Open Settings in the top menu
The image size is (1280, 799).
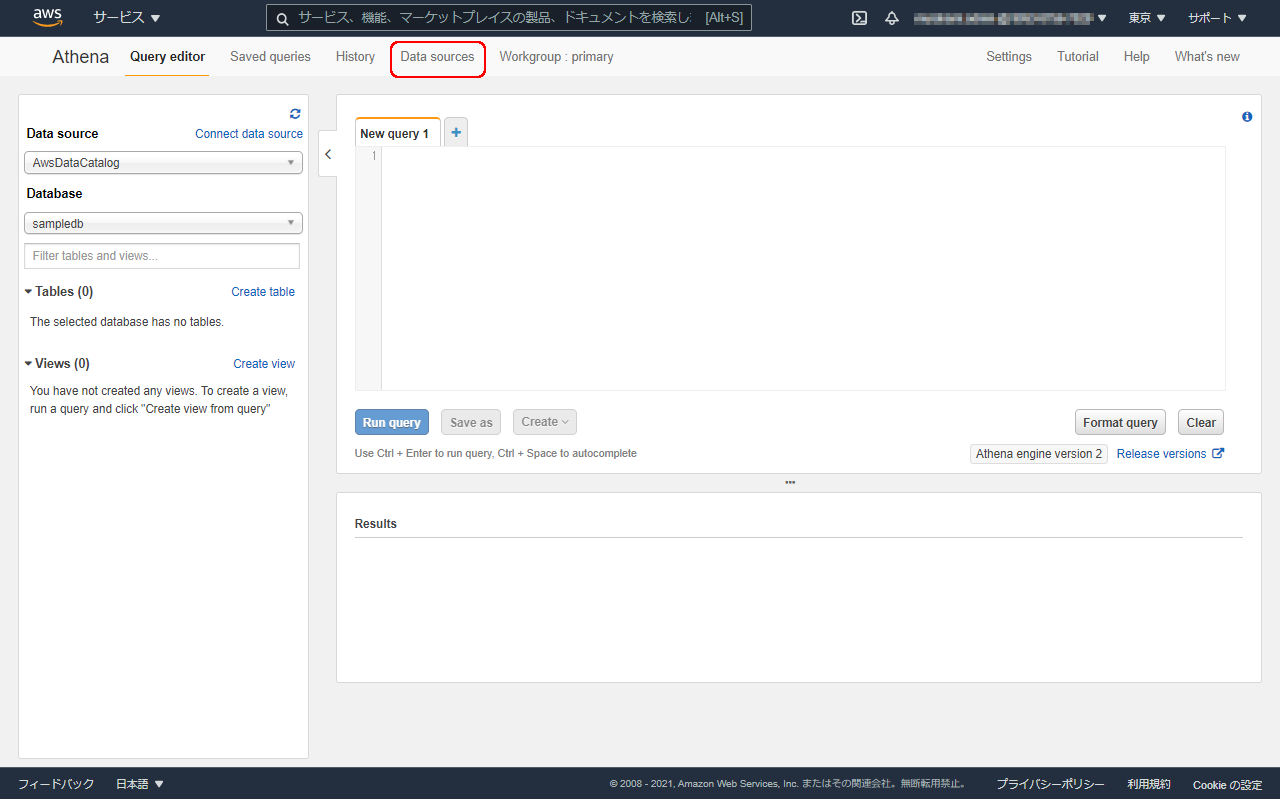pyautogui.click(x=1009, y=57)
